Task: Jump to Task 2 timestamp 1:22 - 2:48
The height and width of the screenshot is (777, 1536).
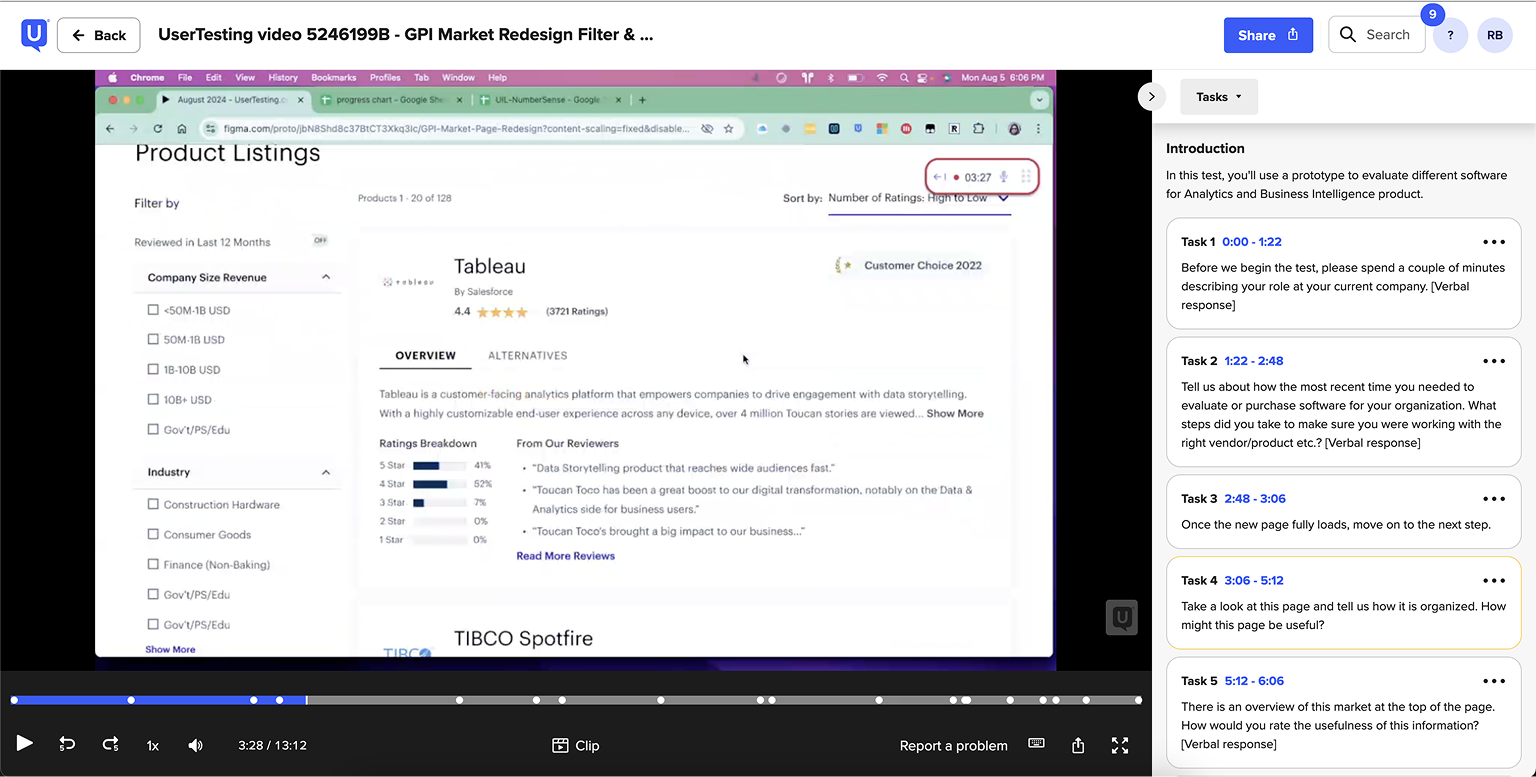Action: 1254,361
